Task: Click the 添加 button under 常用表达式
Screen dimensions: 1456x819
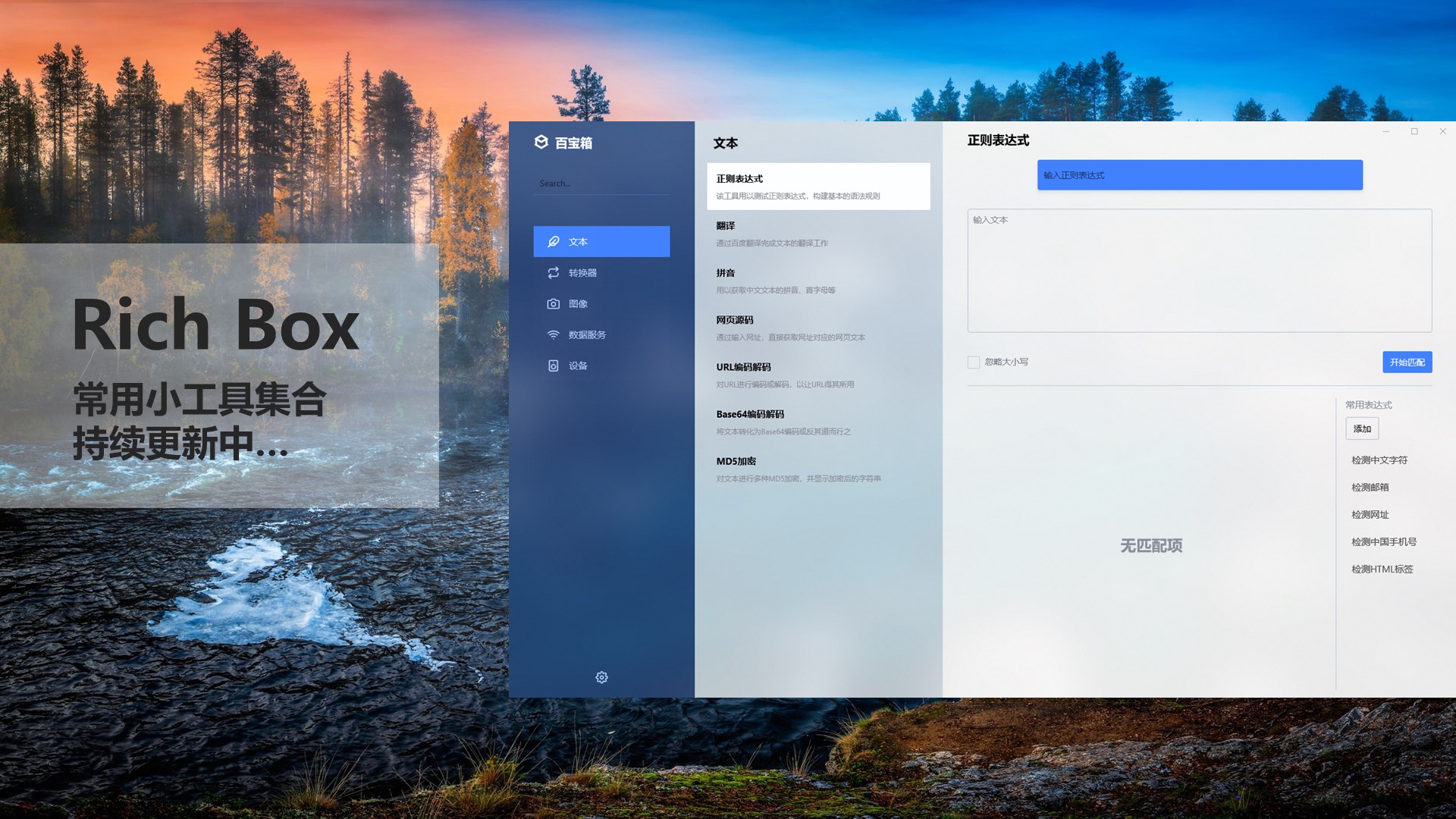Action: [1362, 428]
